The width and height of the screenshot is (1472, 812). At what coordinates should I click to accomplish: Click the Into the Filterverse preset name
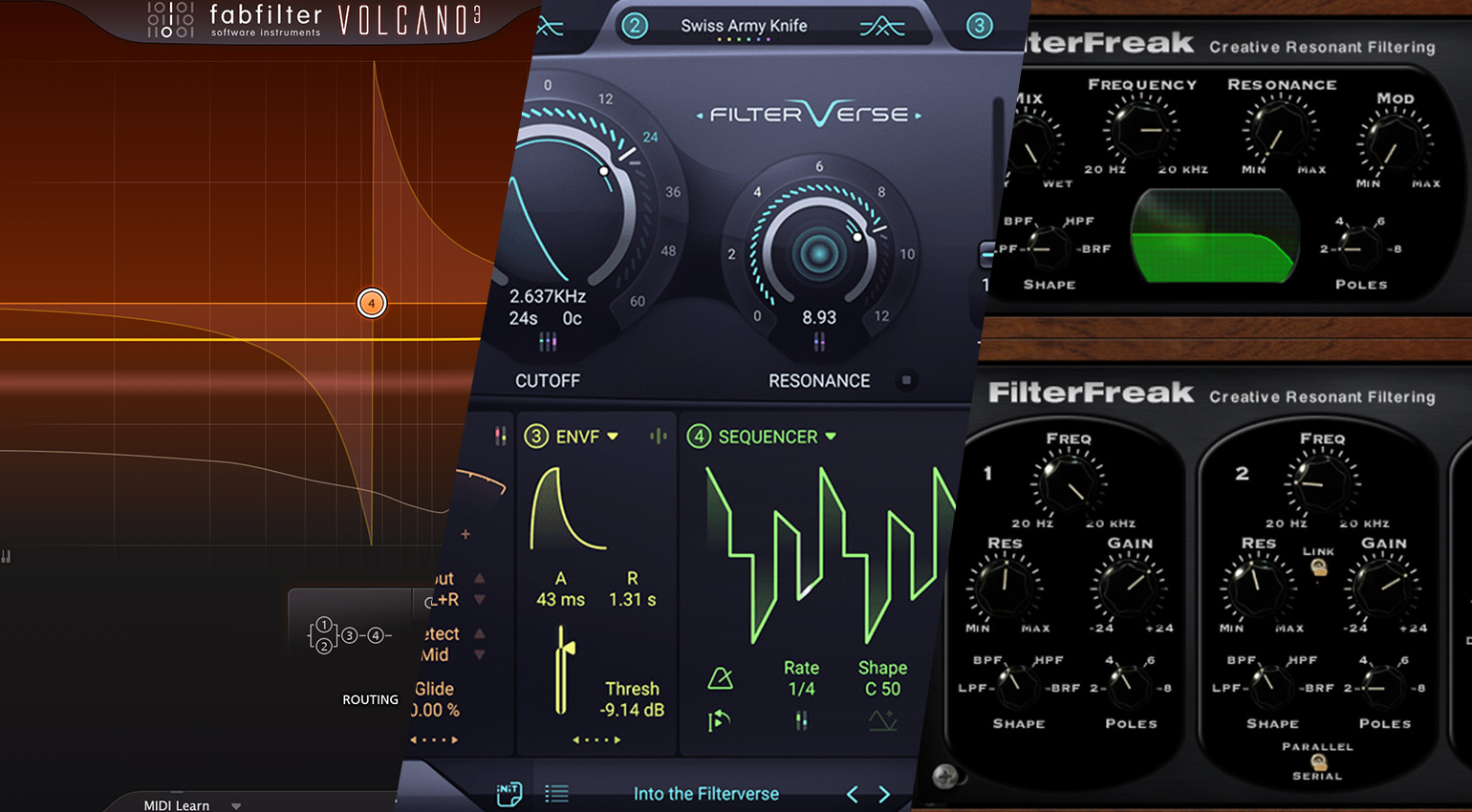705,793
